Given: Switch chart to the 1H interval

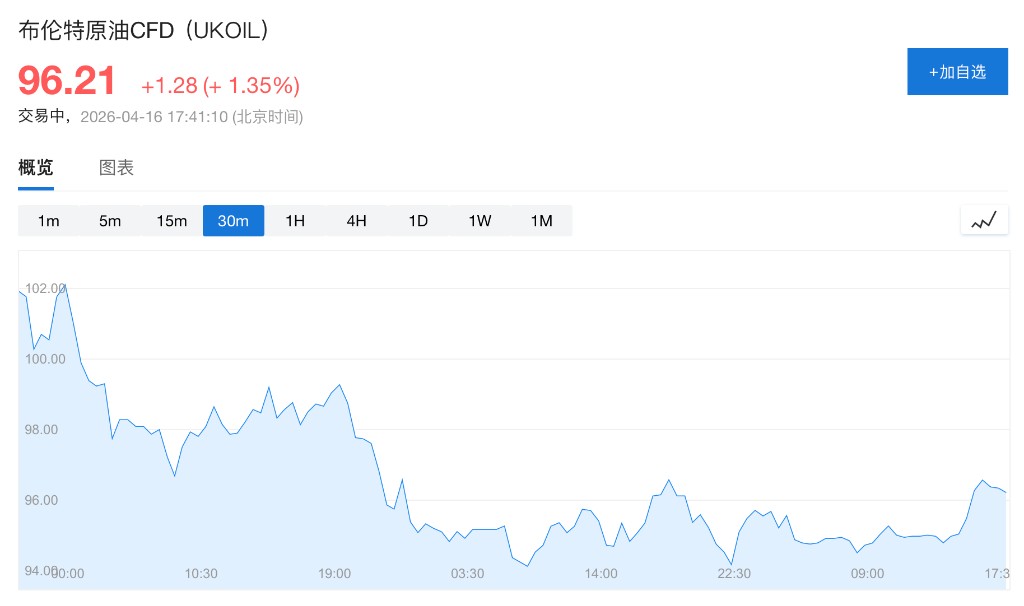Looking at the screenshot, I should 295,221.
